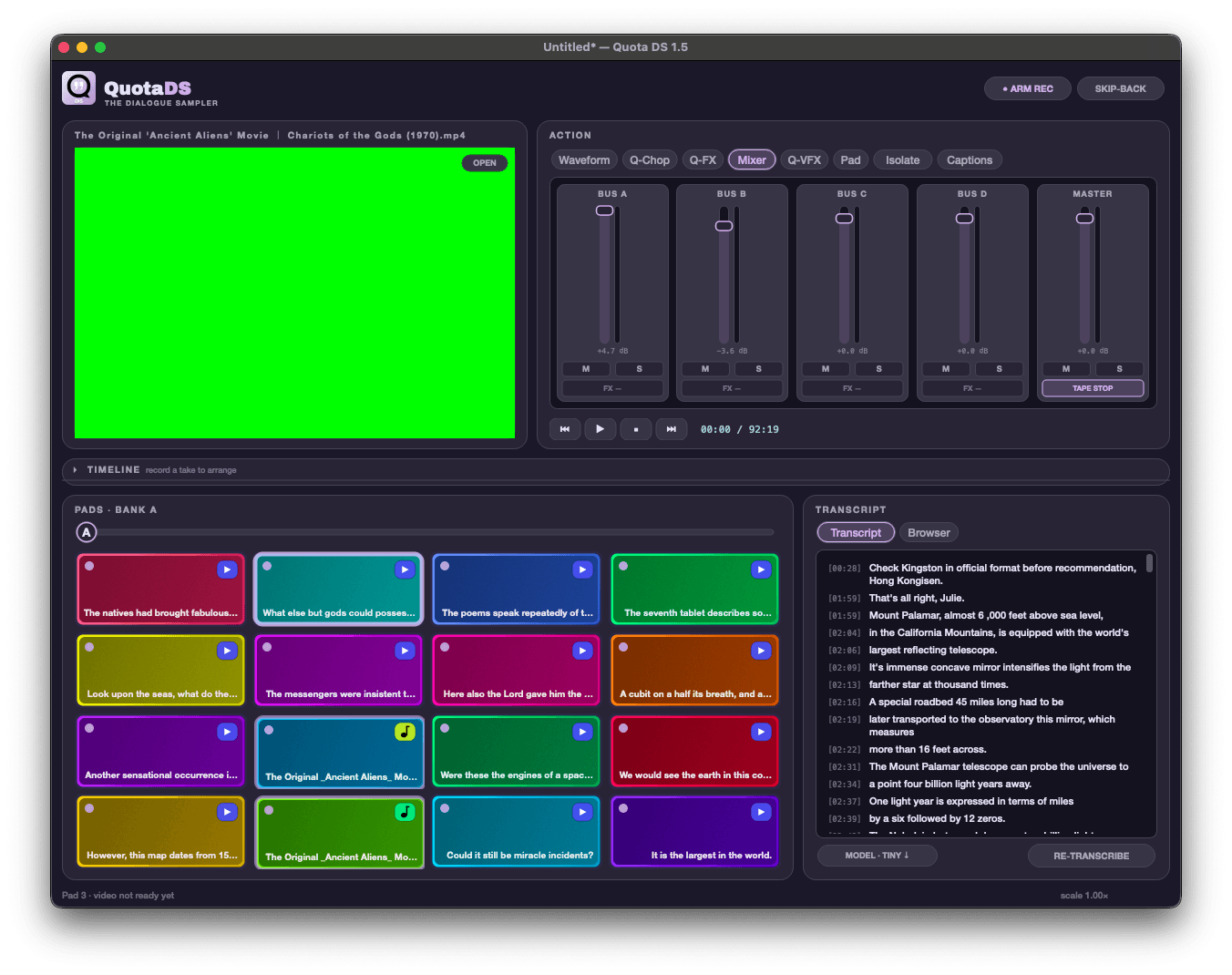The image size is (1232, 975).
Task: Open the Pad tab
Action: [850, 160]
